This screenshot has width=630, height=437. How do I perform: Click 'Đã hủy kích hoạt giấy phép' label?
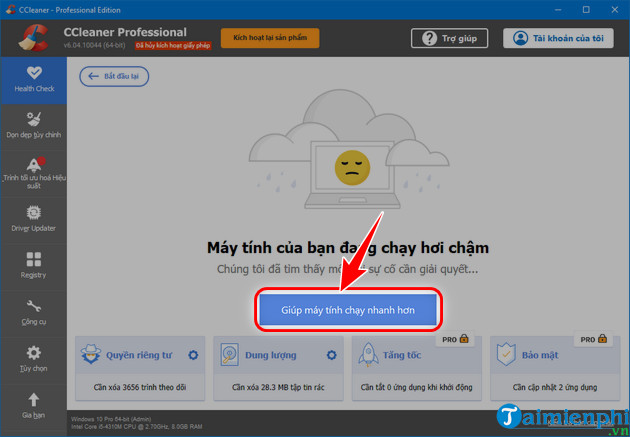point(173,45)
